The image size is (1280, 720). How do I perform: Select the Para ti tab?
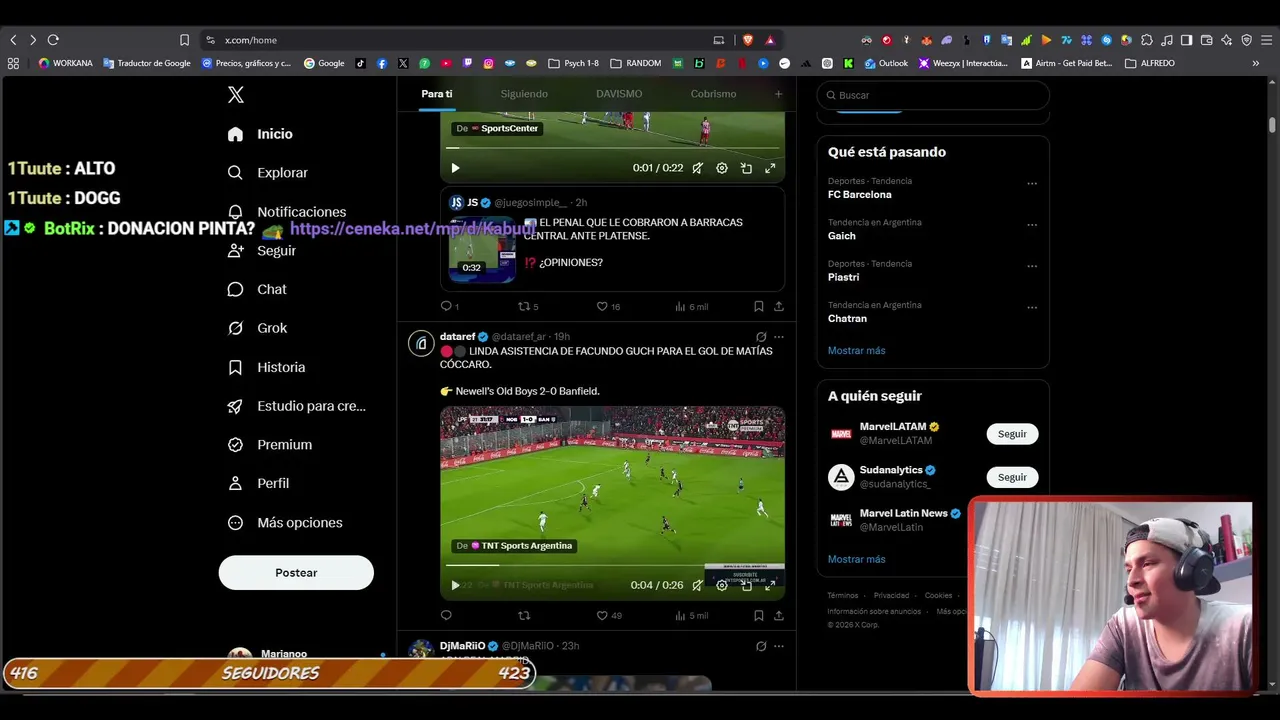[x=436, y=94]
